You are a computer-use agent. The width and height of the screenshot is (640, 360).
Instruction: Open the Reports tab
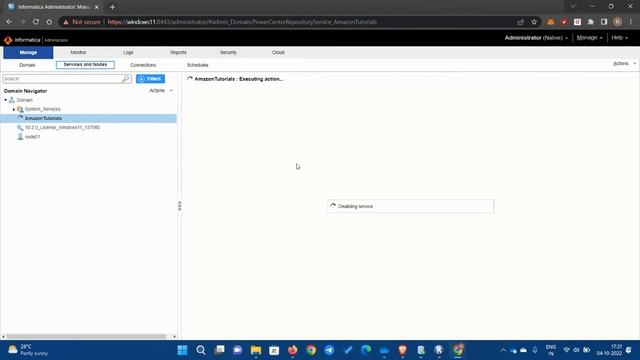click(178, 52)
